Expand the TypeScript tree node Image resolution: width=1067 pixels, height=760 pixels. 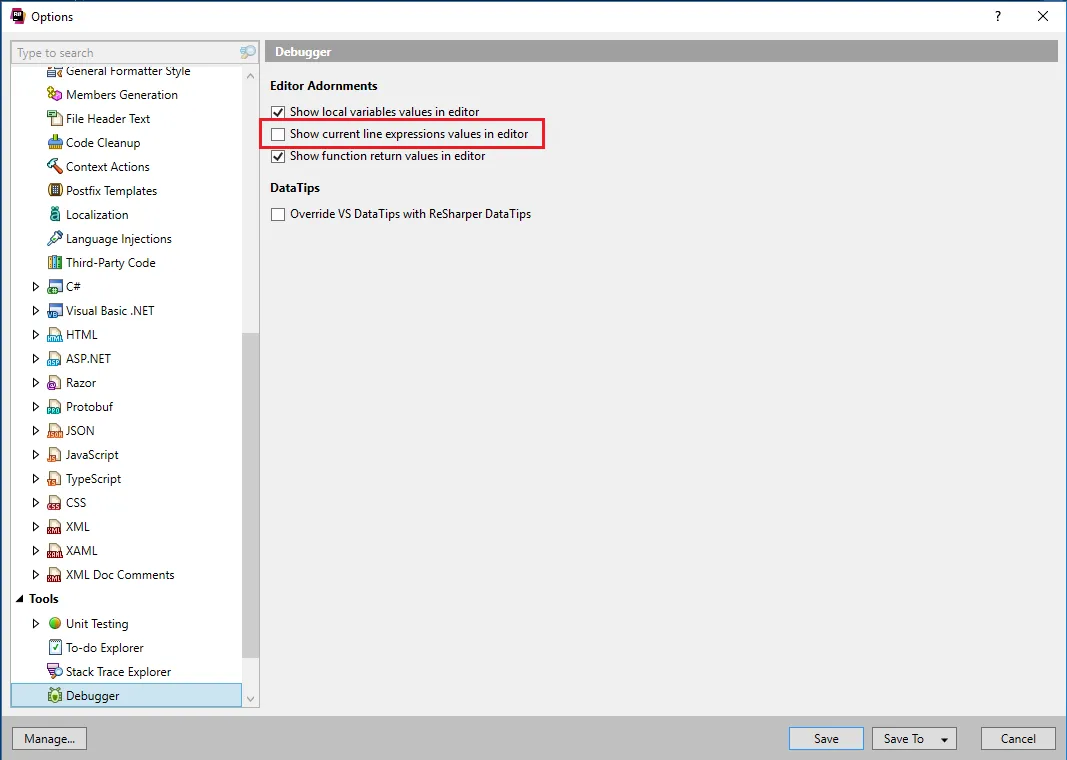click(35, 478)
